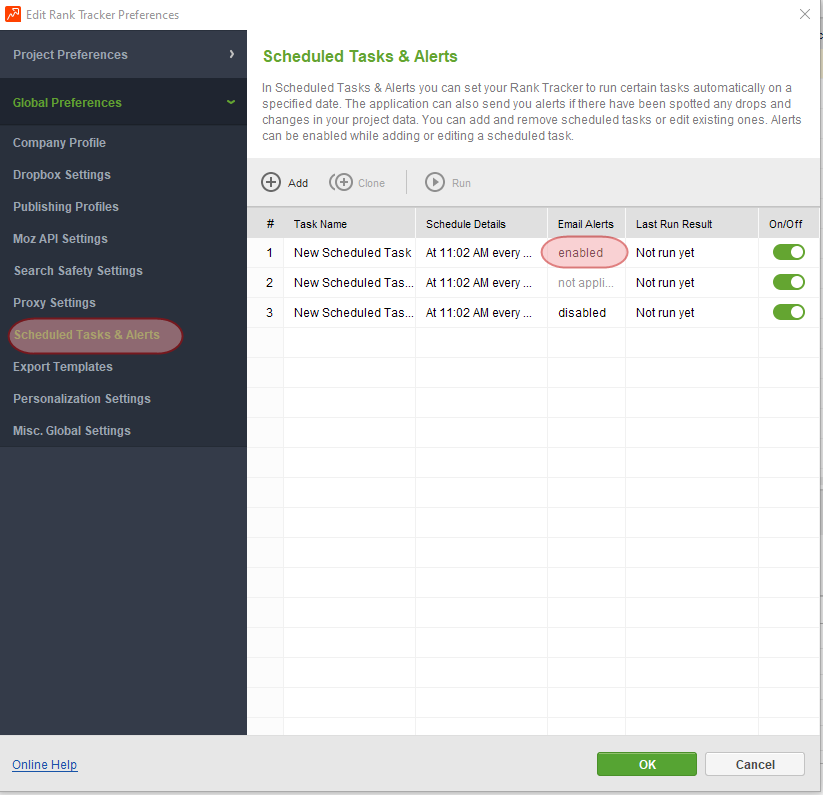823x795 pixels.
Task: Toggle the On/Off switch for task 3
Action: 788,312
